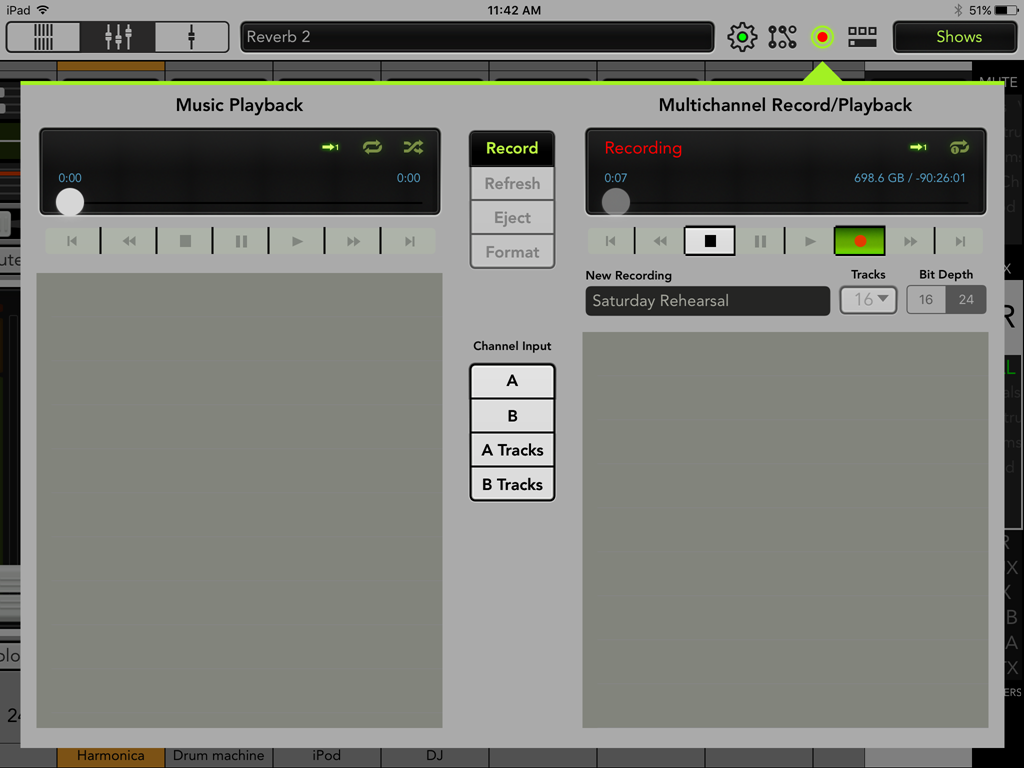The height and width of the screenshot is (768, 1024).
Task: Toggle repeat in Music Playback display
Action: pyautogui.click(x=372, y=147)
